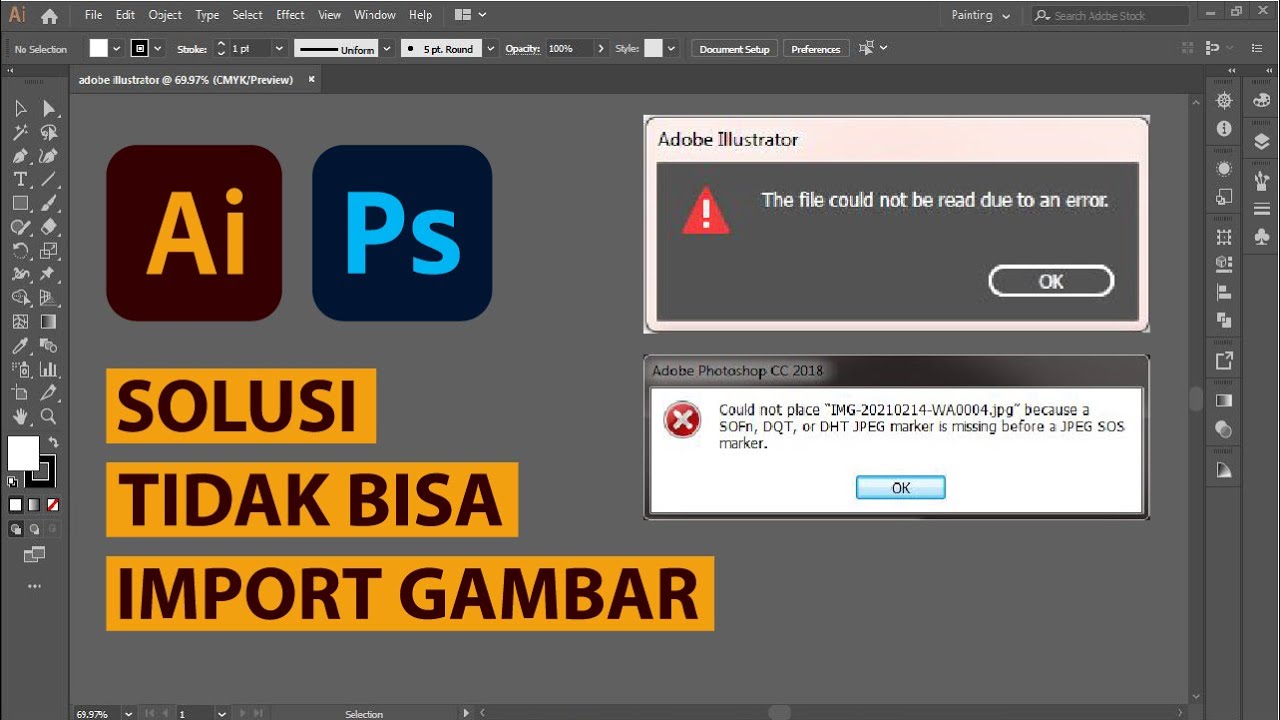Image resolution: width=1280 pixels, height=720 pixels.
Task: Open the Type menu
Action: click(x=207, y=15)
